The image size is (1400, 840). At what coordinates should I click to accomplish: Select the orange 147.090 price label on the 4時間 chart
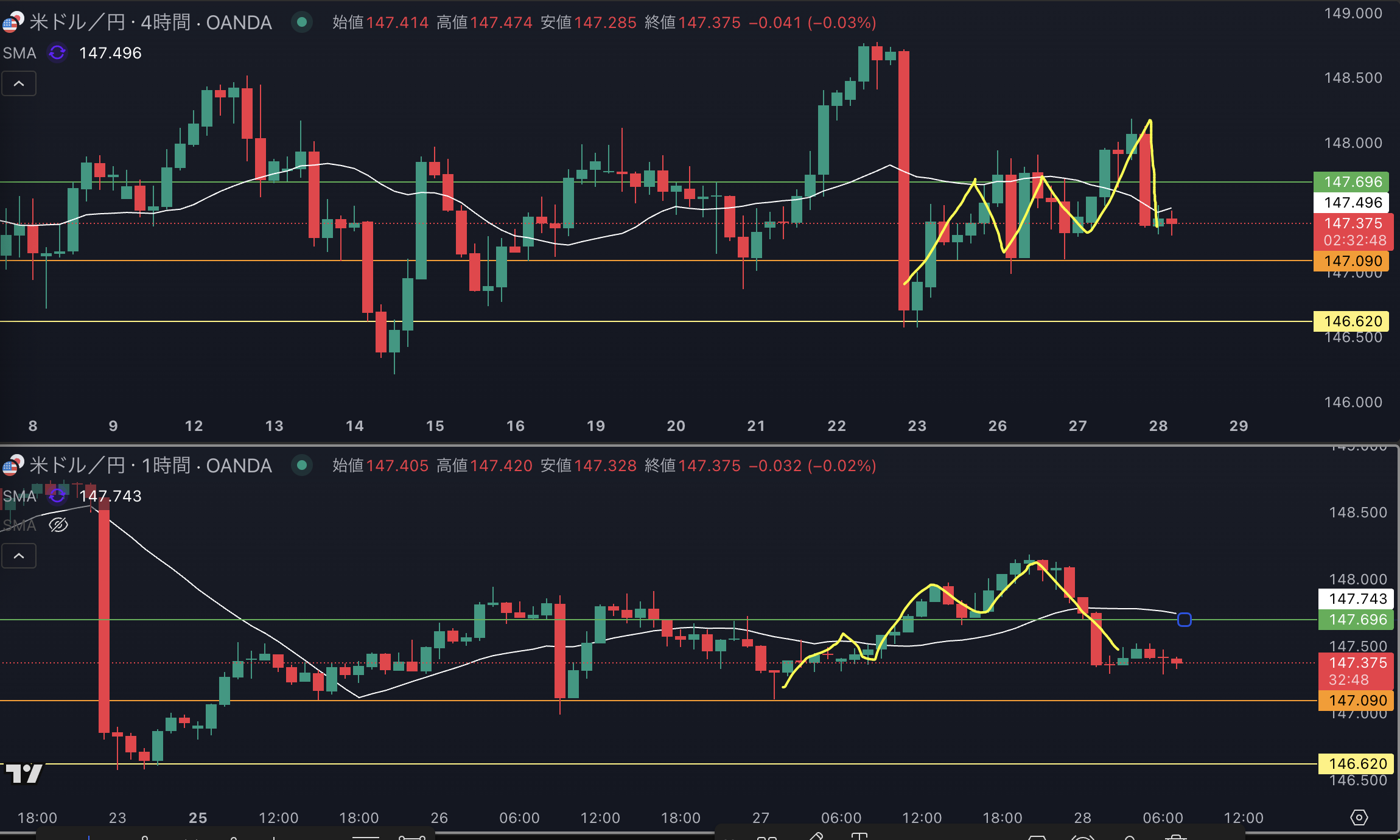(1351, 261)
